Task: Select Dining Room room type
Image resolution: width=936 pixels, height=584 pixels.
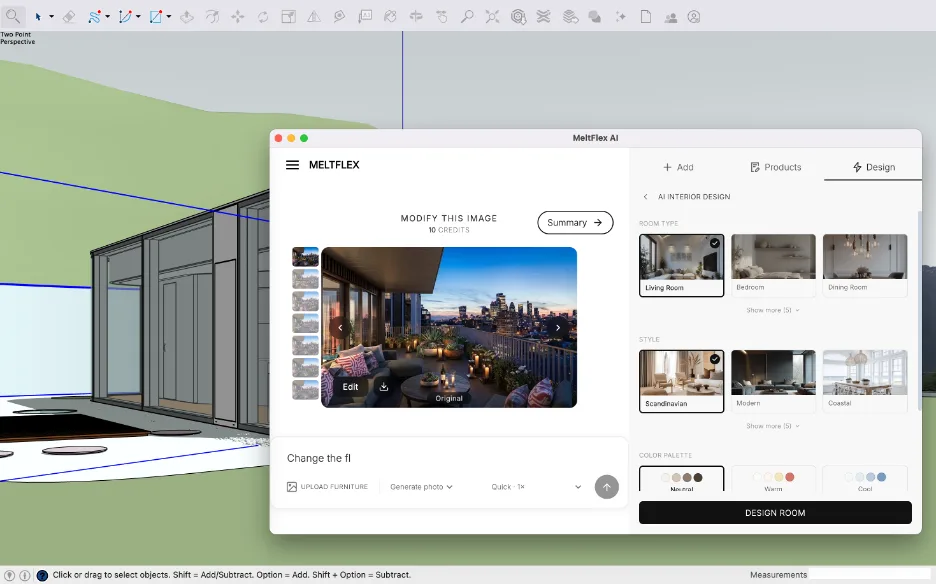Action: coord(865,265)
